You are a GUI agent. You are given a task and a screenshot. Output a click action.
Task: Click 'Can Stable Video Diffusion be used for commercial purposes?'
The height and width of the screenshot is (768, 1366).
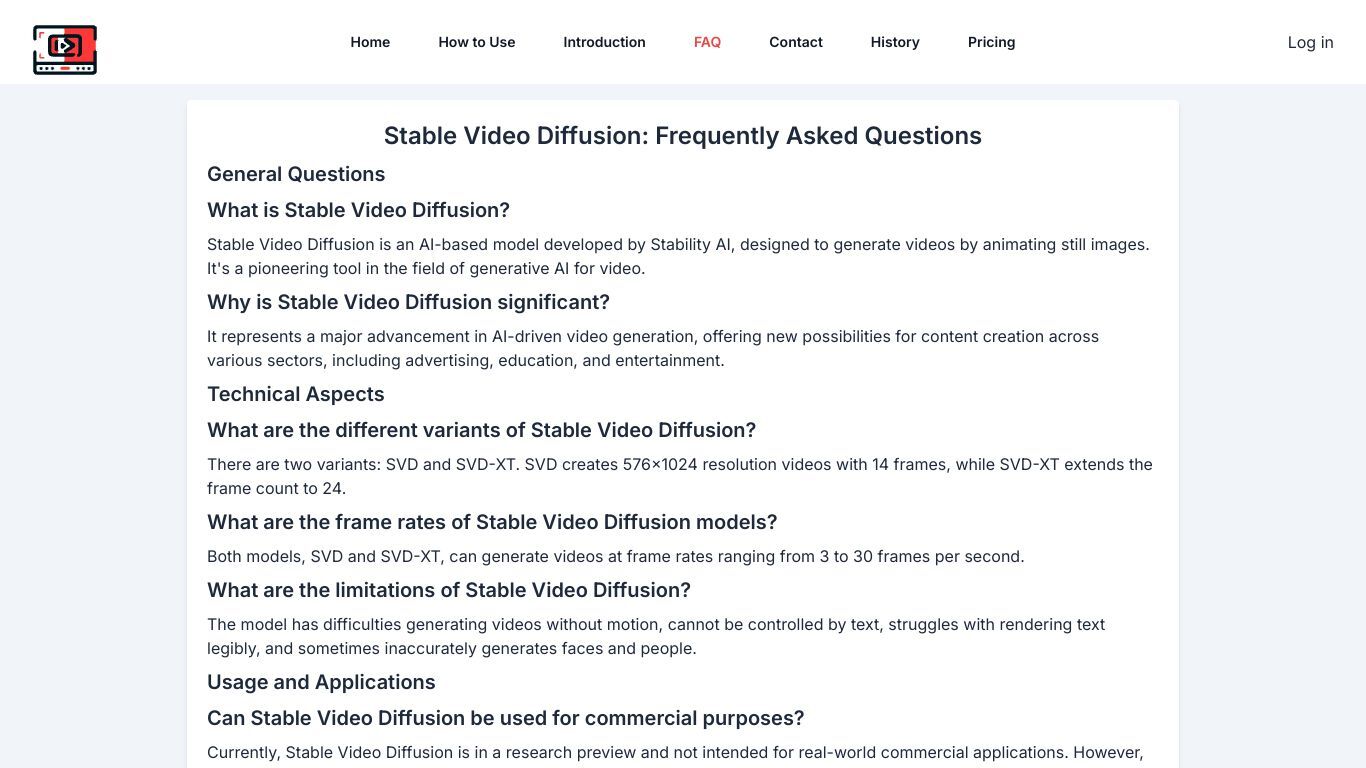(x=505, y=718)
